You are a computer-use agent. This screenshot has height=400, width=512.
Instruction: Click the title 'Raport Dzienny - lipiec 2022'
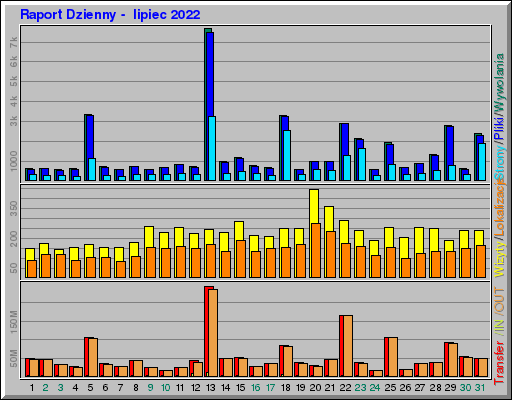110,15
